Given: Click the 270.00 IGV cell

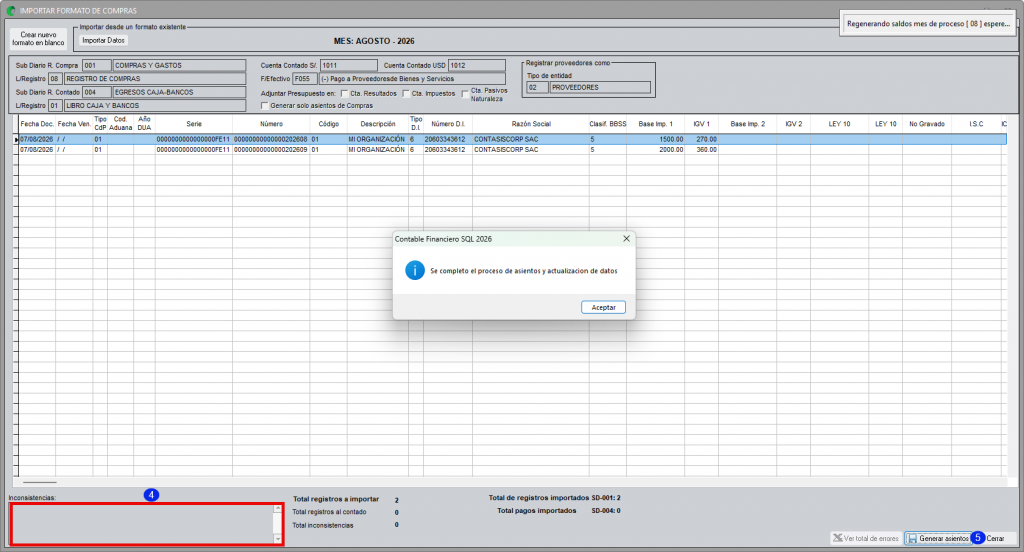Looking at the screenshot, I should click(x=701, y=139).
